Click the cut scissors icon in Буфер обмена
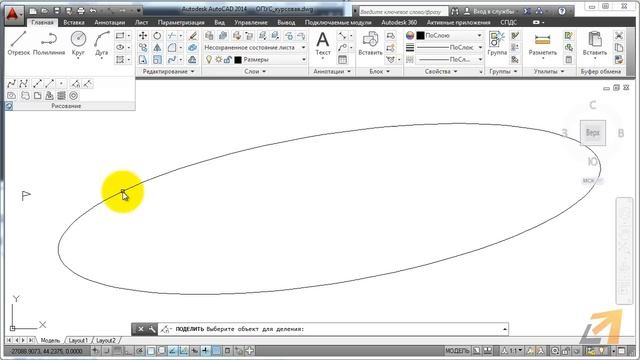The image size is (640, 360). click(x=619, y=36)
